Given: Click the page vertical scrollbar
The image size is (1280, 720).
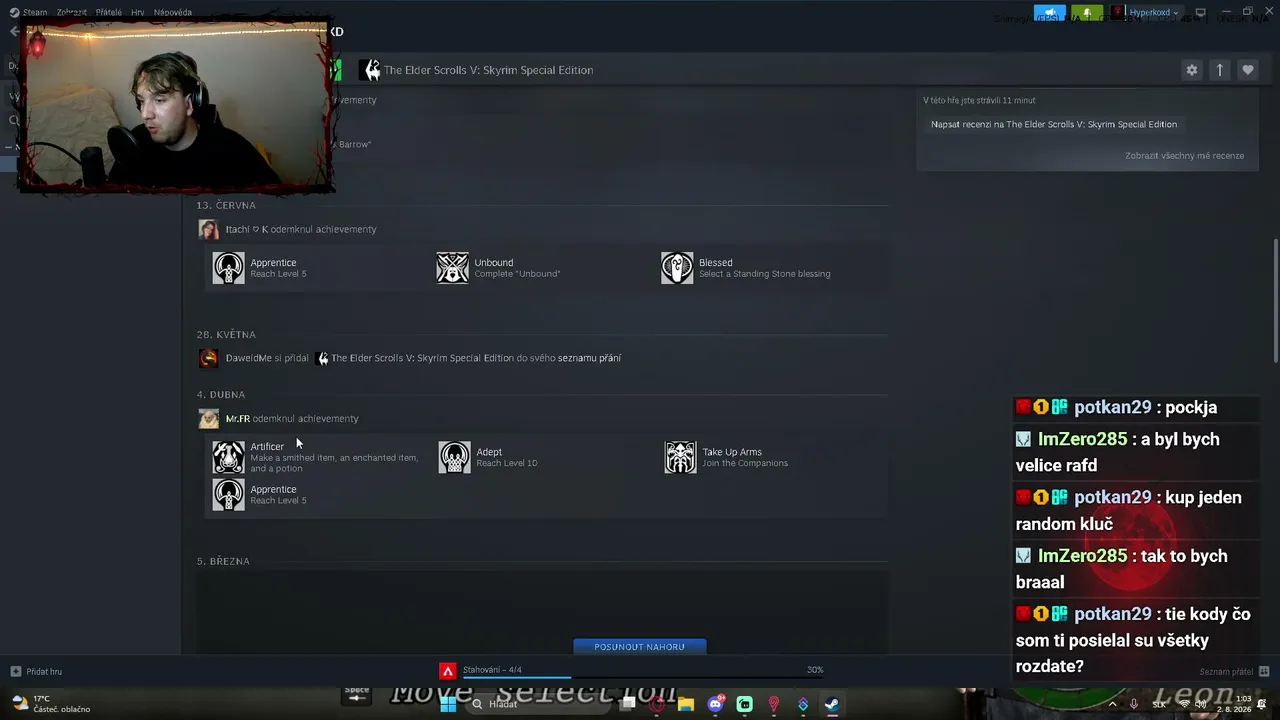Looking at the screenshot, I should coord(1275,300).
